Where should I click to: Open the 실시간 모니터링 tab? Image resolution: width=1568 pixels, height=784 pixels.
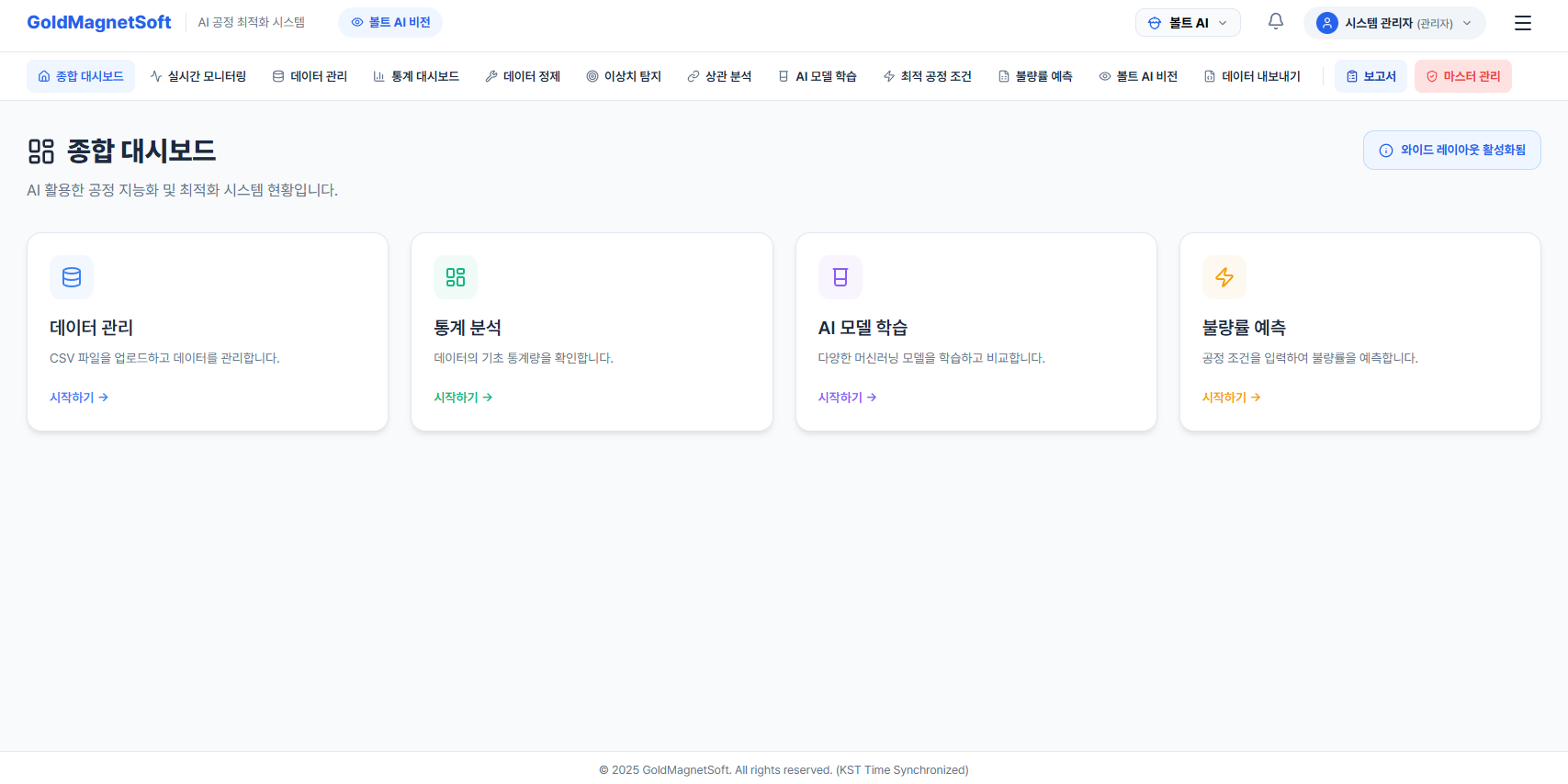198,76
